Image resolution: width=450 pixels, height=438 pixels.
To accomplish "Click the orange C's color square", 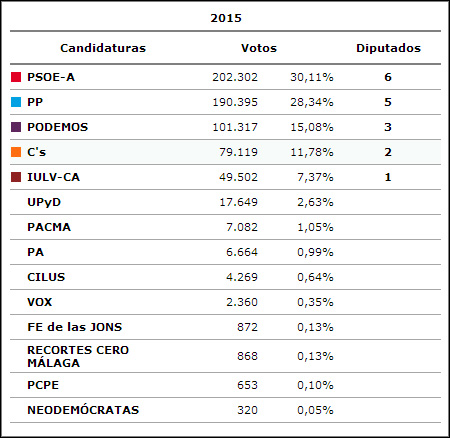I will pos(16,152).
